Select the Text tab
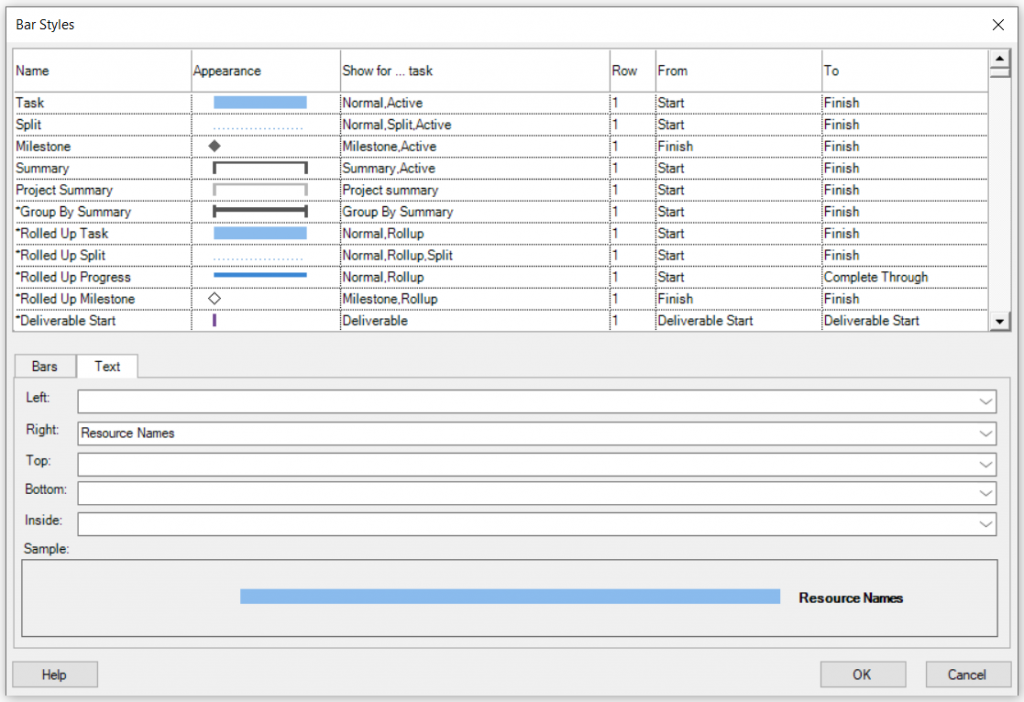1024x702 pixels. pyautogui.click(x=107, y=366)
